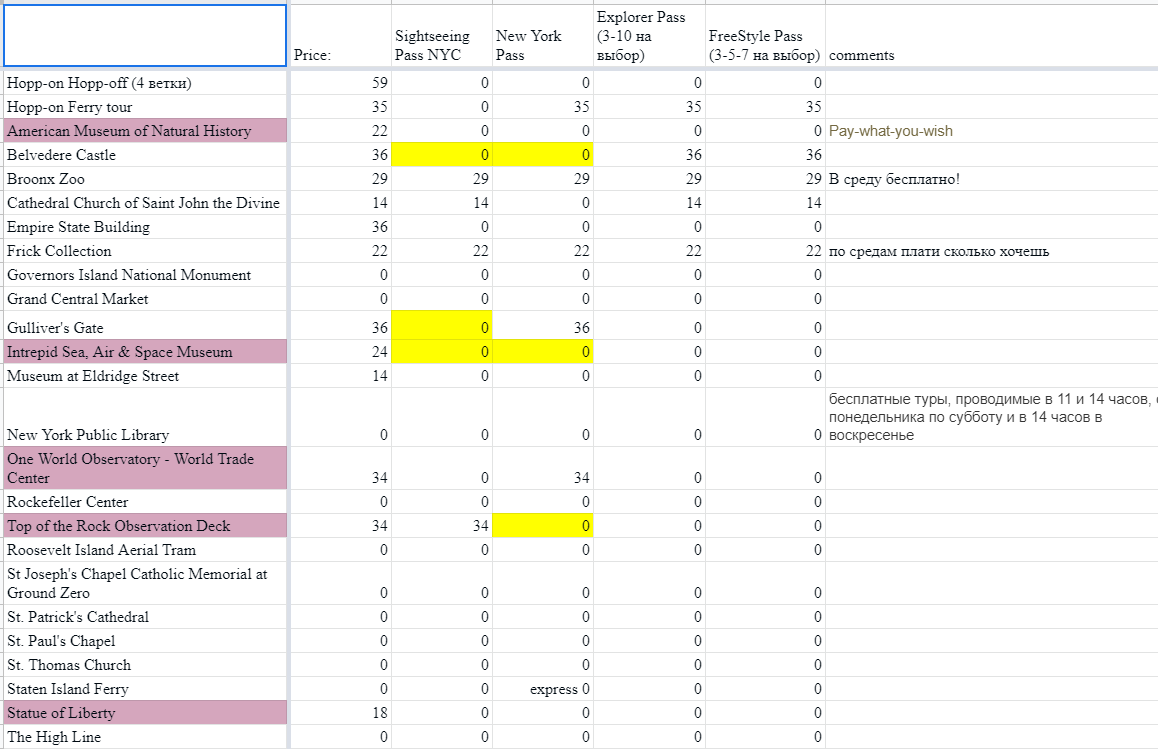Select the 'Sightseeing Pass NYC' header cell
The height and width of the screenshot is (749, 1158).
(442, 35)
